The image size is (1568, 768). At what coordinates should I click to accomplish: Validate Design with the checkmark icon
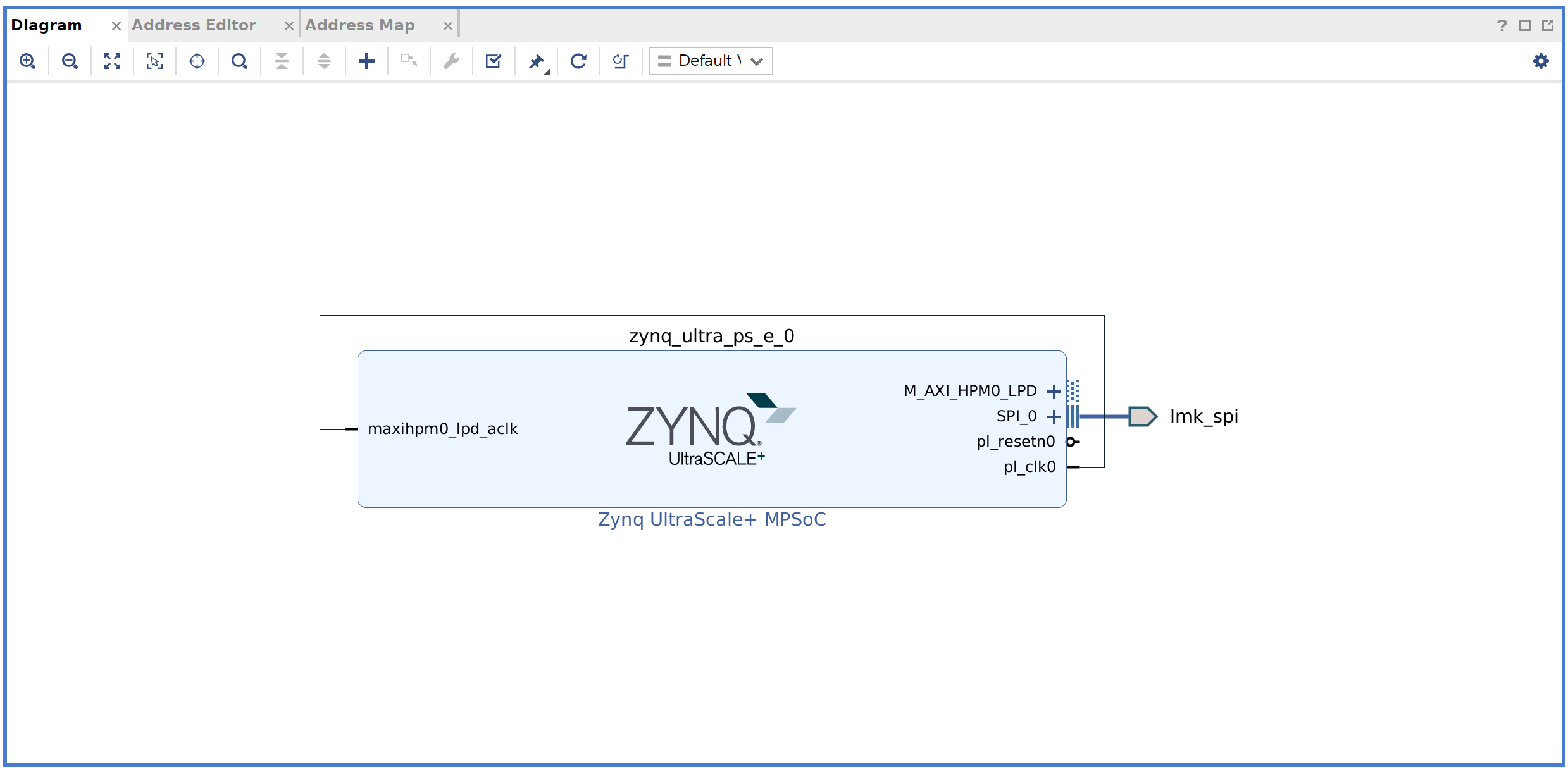tap(494, 61)
